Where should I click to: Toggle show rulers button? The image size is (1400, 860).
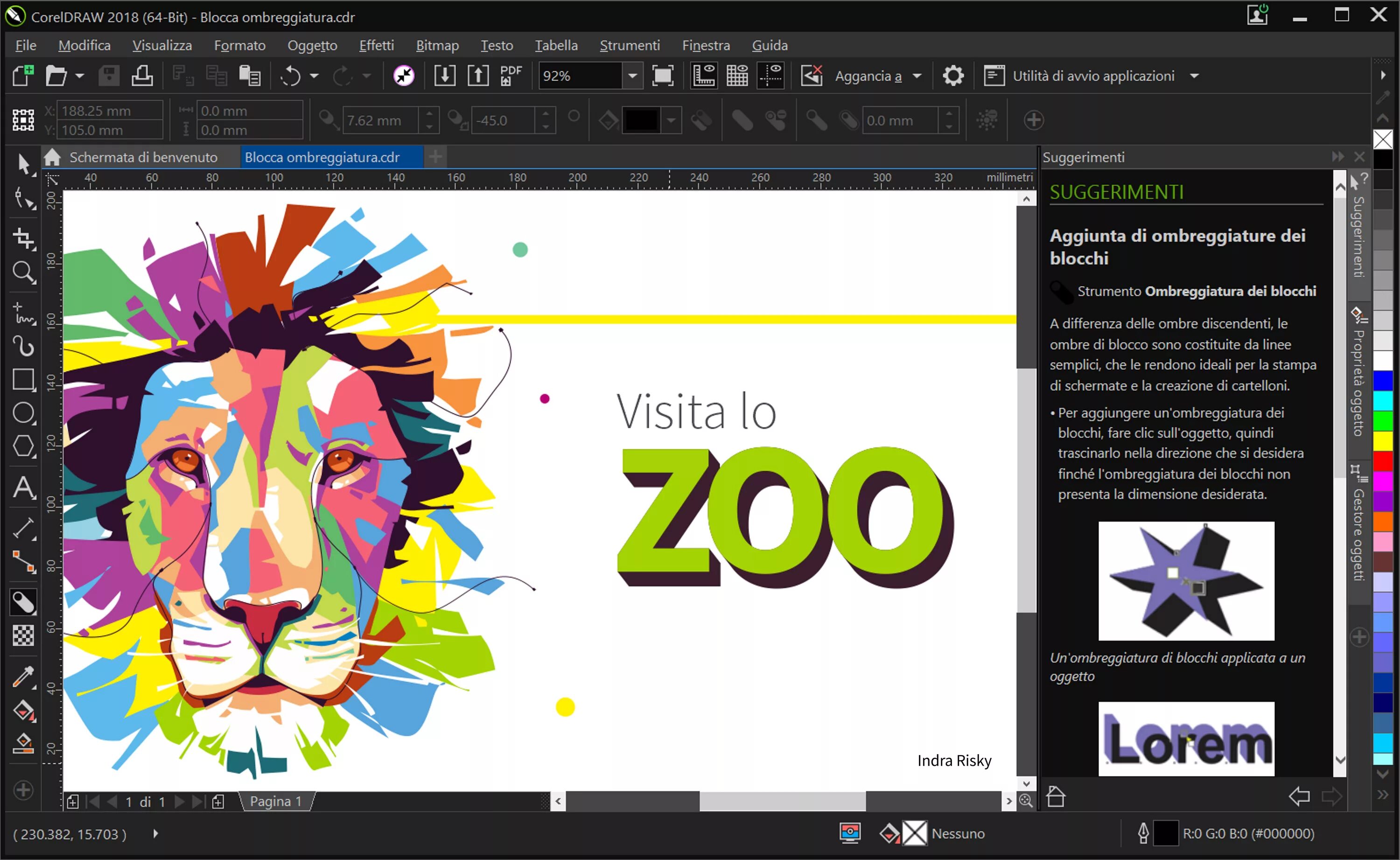[x=703, y=76]
